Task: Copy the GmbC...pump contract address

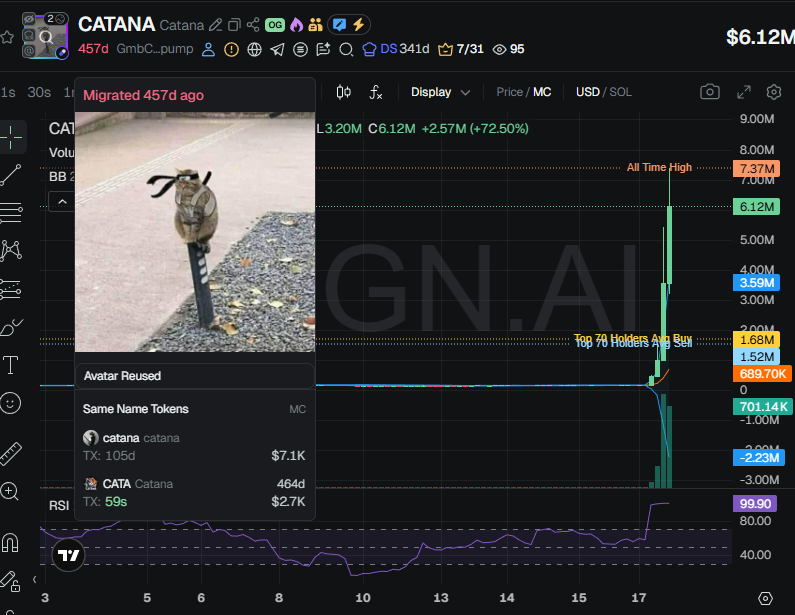Action: [x=155, y=49]
